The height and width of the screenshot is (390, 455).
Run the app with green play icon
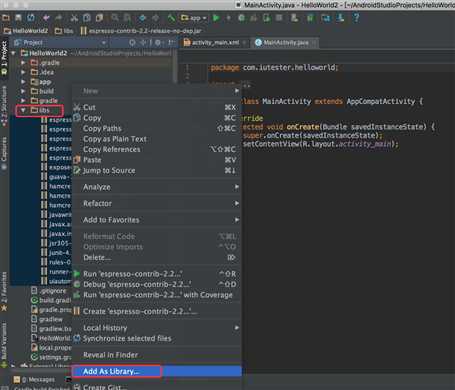pyautogui.click(x=216, y=18)
